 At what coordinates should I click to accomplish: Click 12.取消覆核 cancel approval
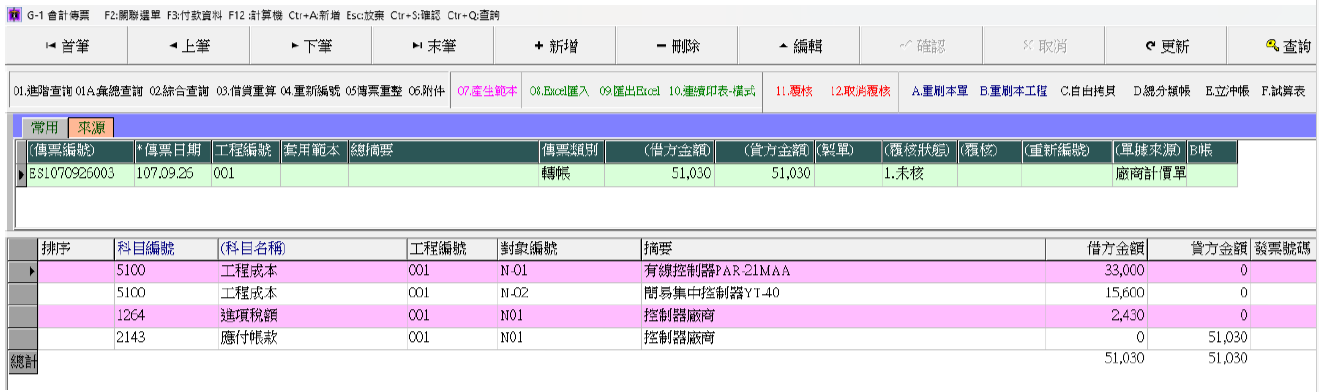pyautogui.click(x=860, y=90)
